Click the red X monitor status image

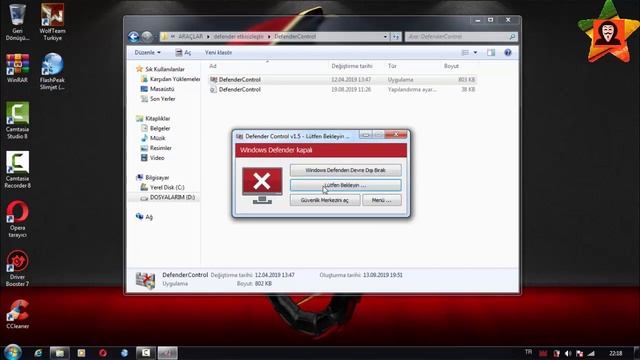coord(262,185)
